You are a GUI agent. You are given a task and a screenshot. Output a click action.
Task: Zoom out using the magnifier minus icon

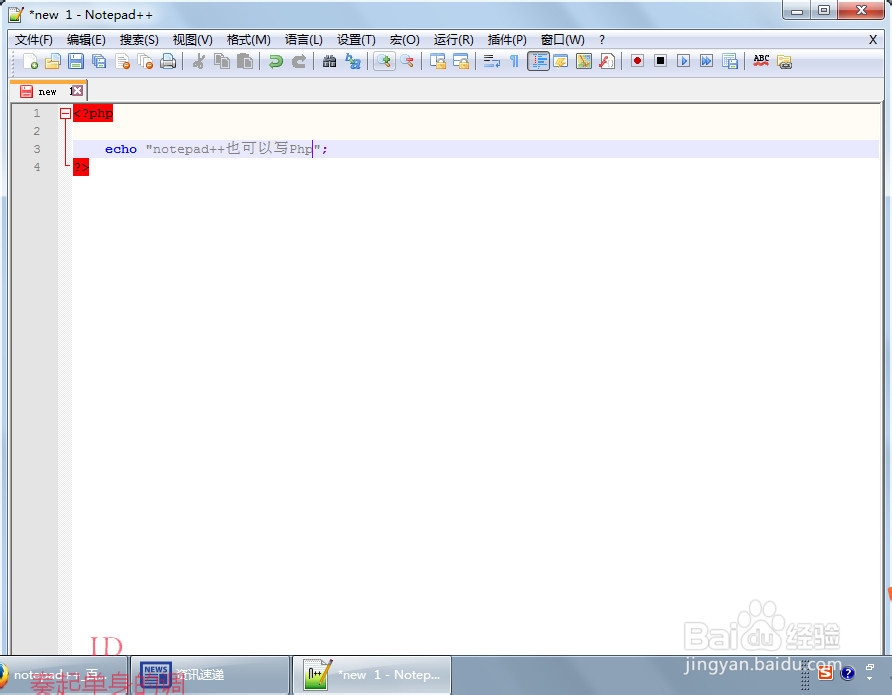(407, 61)
